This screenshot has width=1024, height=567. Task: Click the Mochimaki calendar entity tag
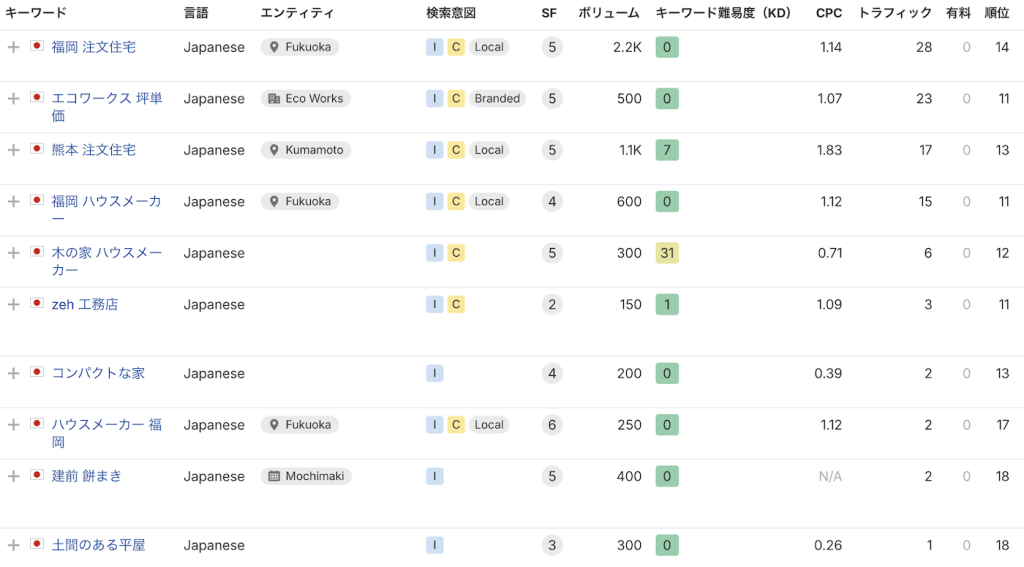pyautogui.click(x=305, y=476)
